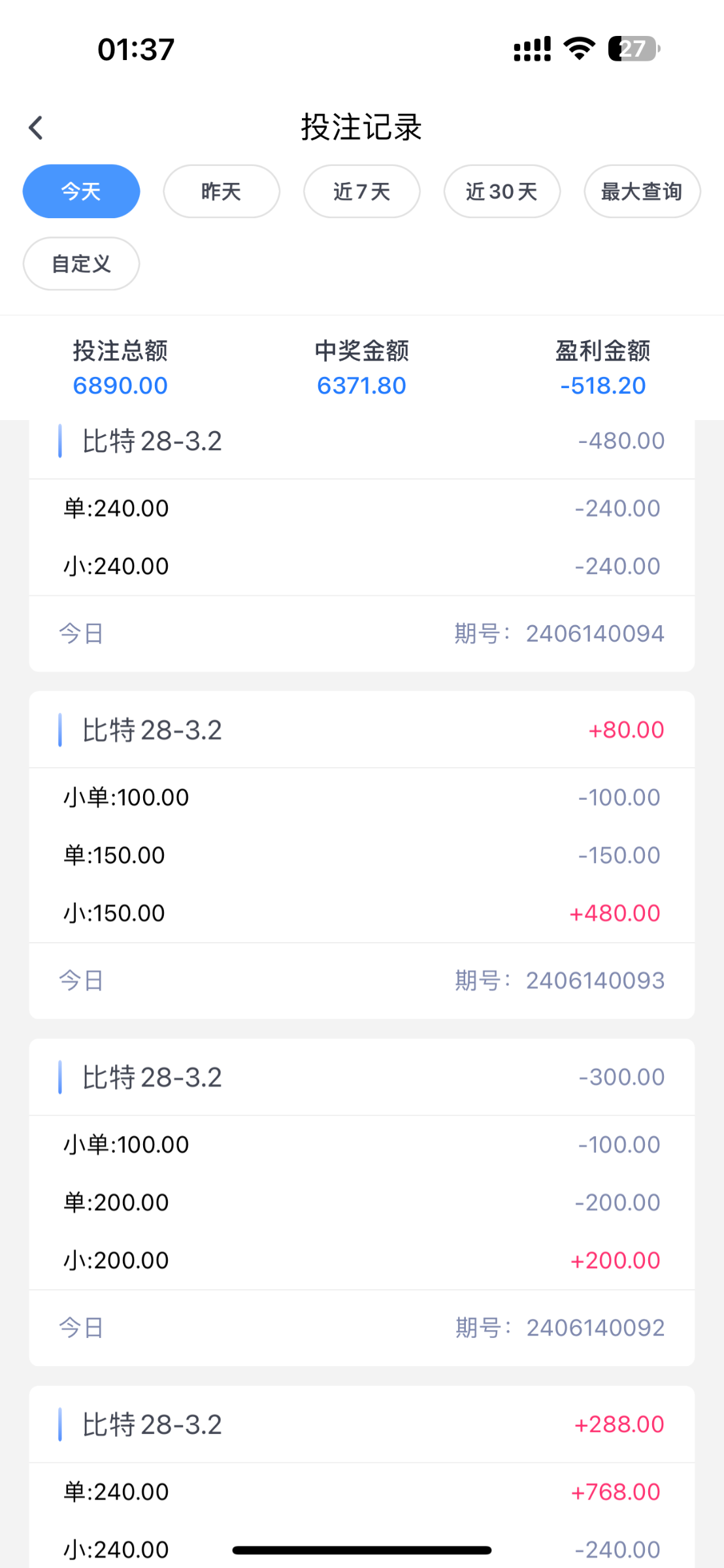
Task: Select the 单:240.00 bet row with +768.00
Action: pyautogui.click(x=361, y=1492)
